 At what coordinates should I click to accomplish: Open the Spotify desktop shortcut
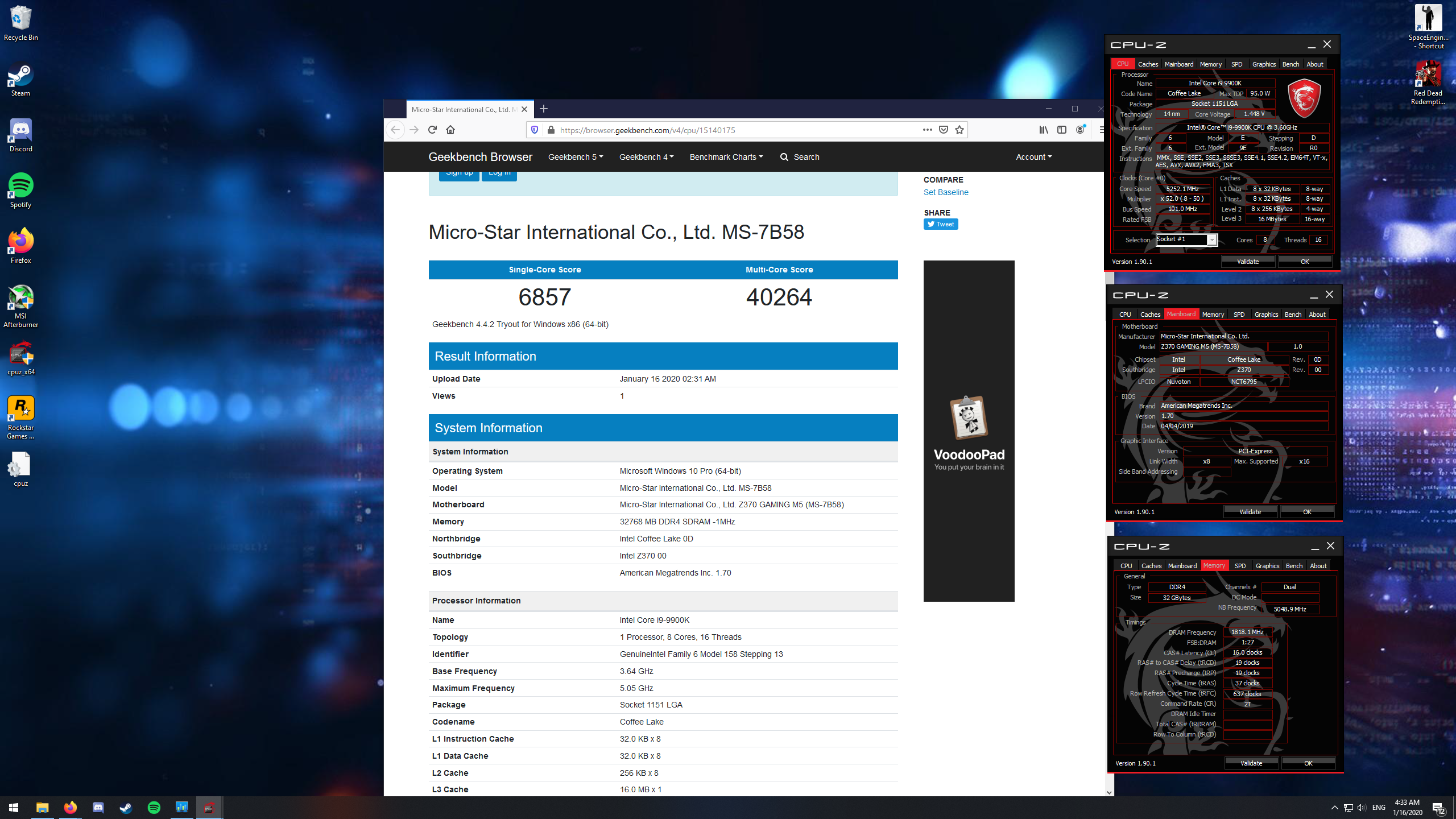point(20,191)
